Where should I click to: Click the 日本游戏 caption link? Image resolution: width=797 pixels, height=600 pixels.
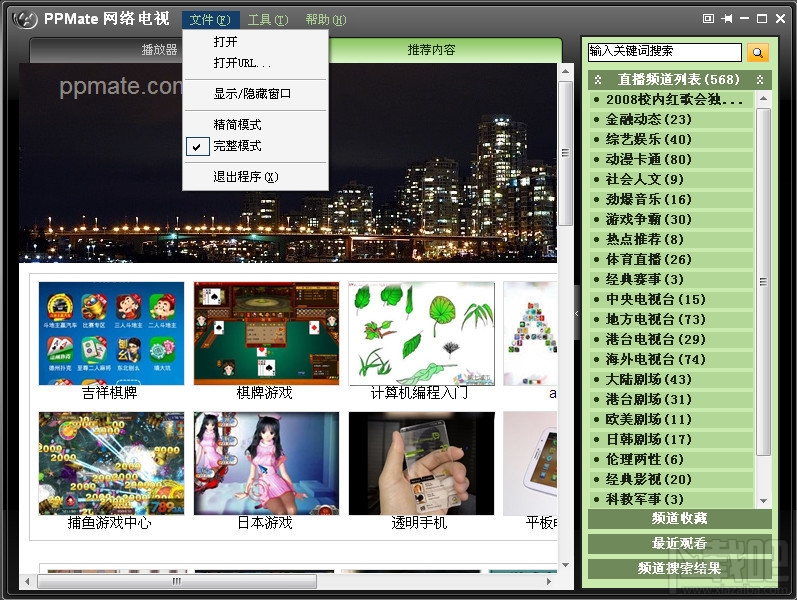point(265,523)
